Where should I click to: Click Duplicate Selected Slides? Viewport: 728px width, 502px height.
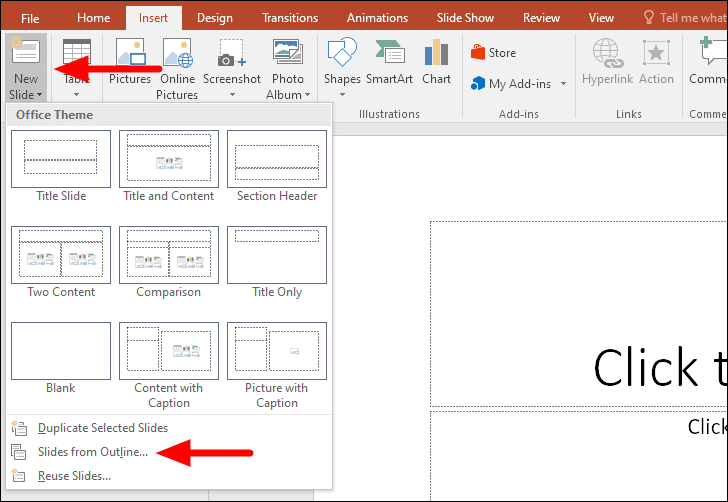tap(103, 428)
